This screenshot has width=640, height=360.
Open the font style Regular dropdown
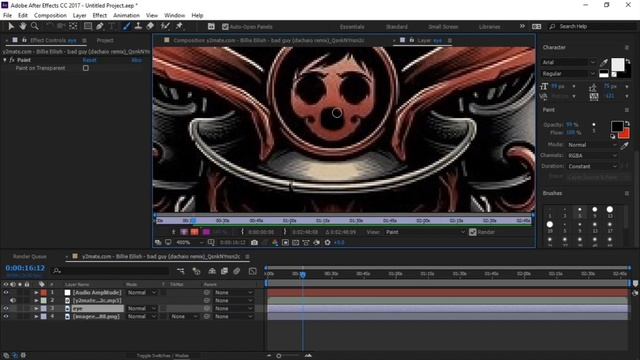(569, 74)
